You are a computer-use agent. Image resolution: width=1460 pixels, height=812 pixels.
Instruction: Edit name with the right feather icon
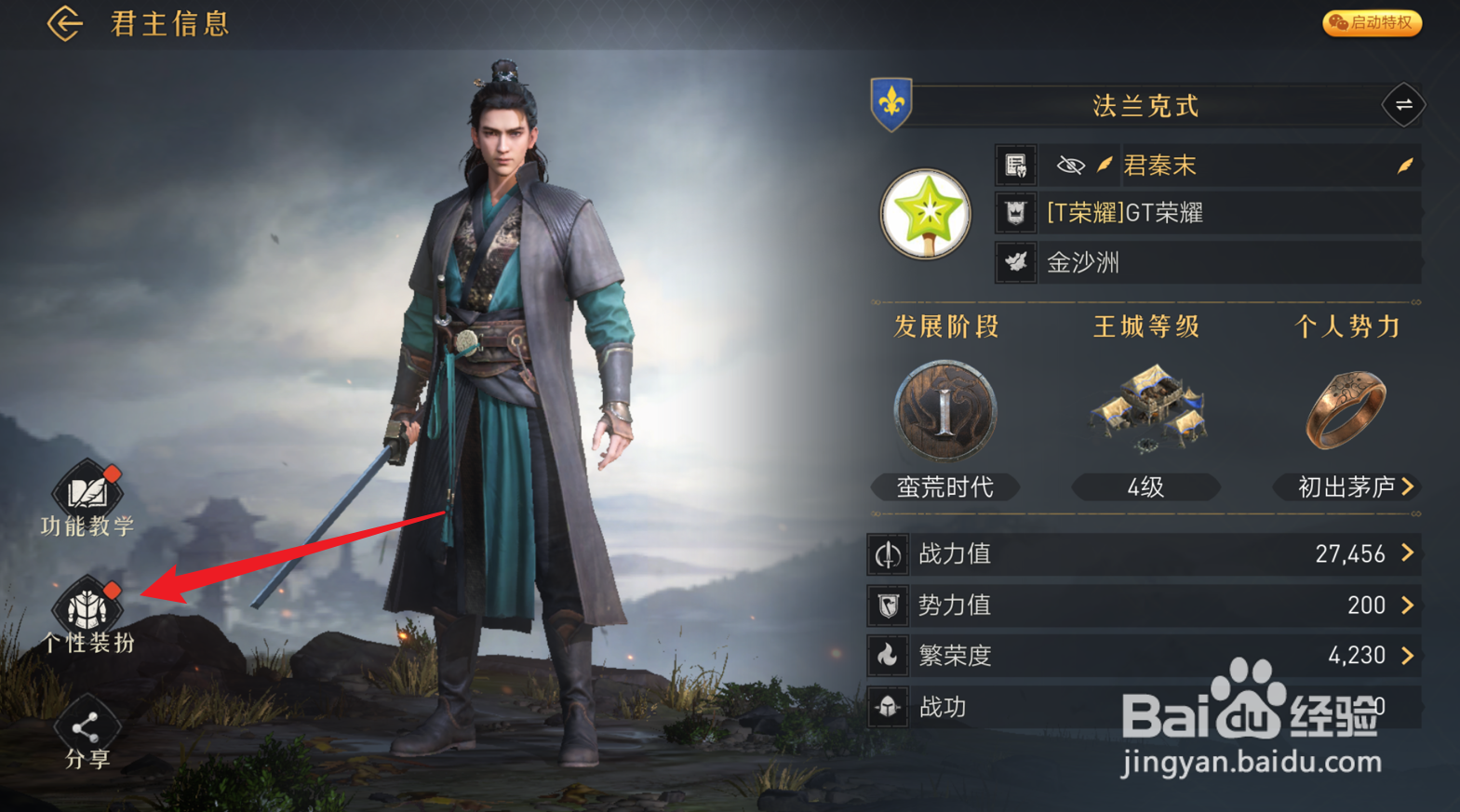1405,166
